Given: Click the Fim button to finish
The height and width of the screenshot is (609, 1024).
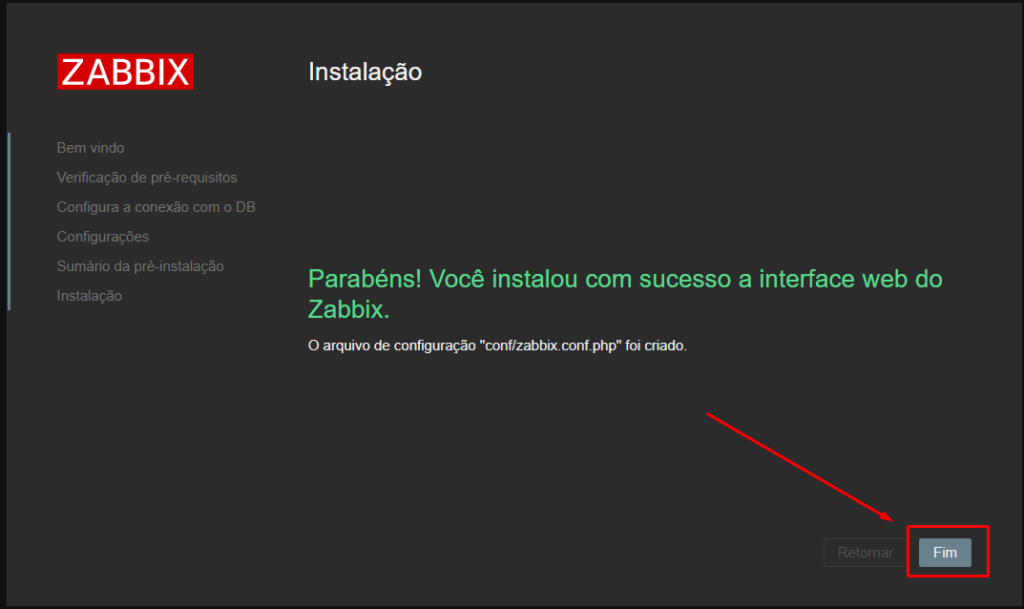Looking at the screenshot, I should click(x=945, y=553).
